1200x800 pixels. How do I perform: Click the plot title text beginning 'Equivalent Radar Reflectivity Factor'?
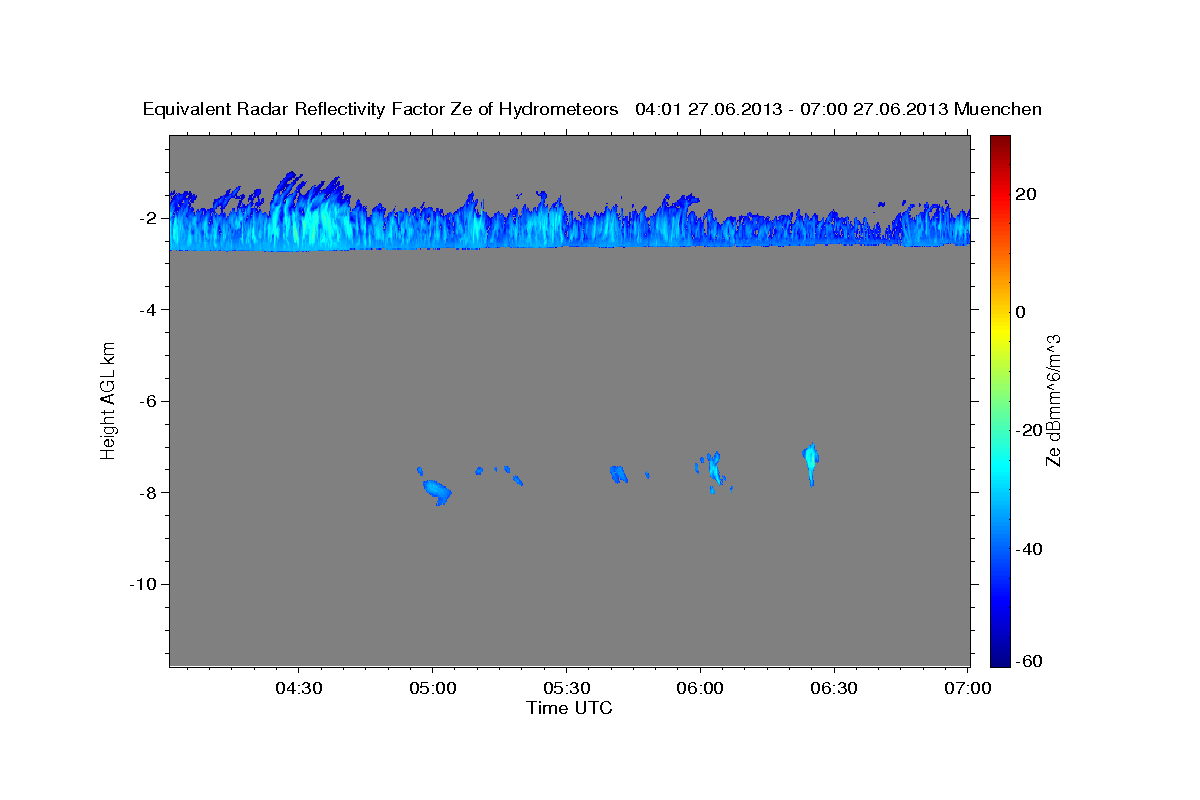592,109
